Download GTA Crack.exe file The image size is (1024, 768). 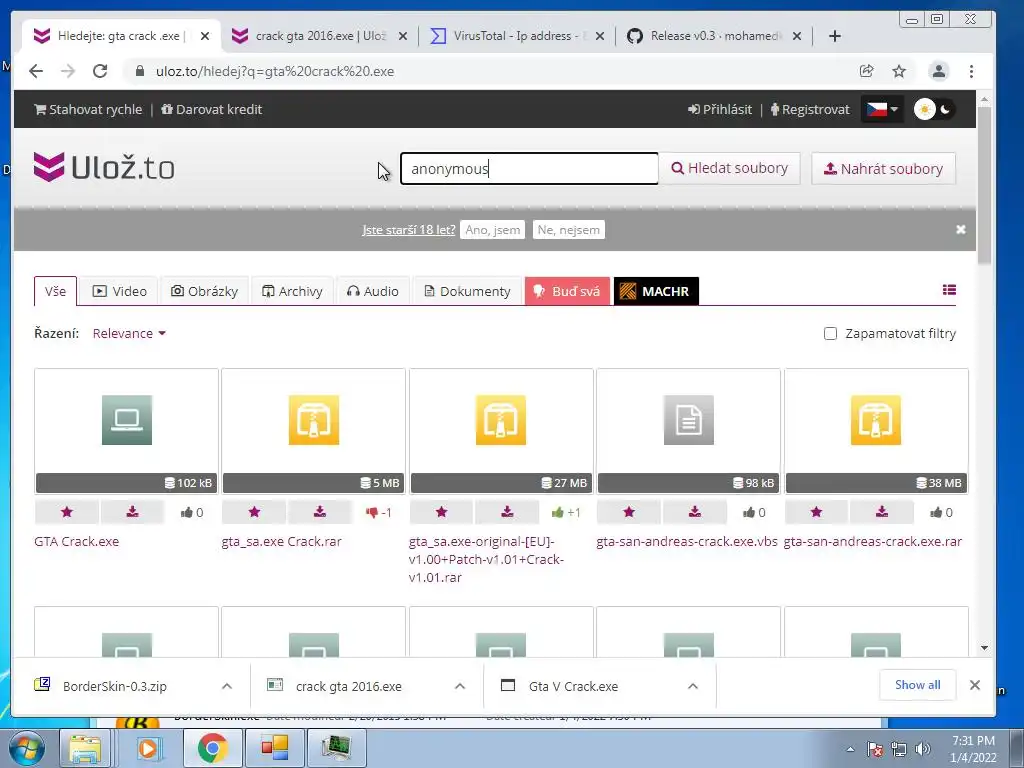point(133,512)
